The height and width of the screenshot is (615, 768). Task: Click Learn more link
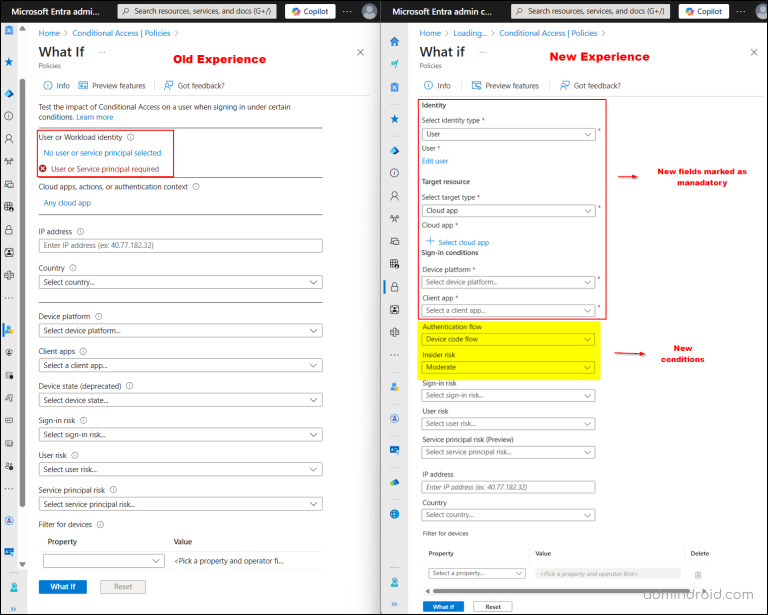pyautogui.click(x=95, y=118)
